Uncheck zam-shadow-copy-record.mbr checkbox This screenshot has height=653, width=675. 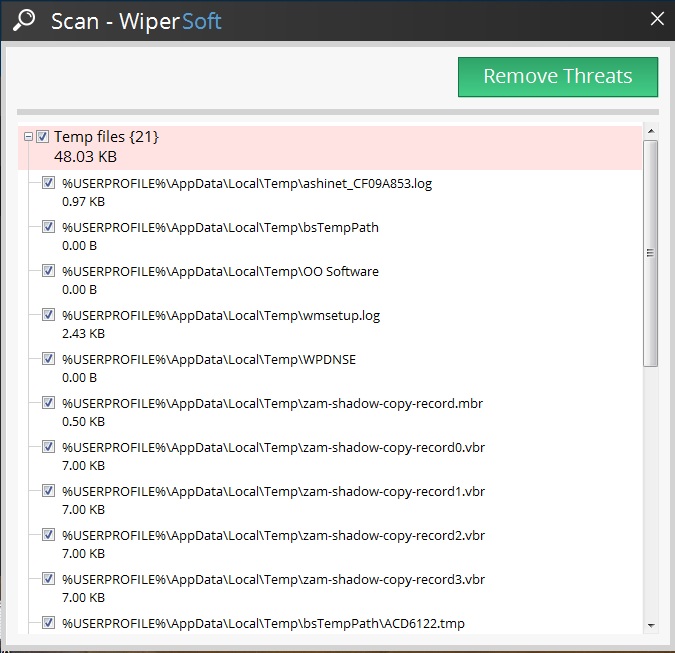tap(48, 402)
